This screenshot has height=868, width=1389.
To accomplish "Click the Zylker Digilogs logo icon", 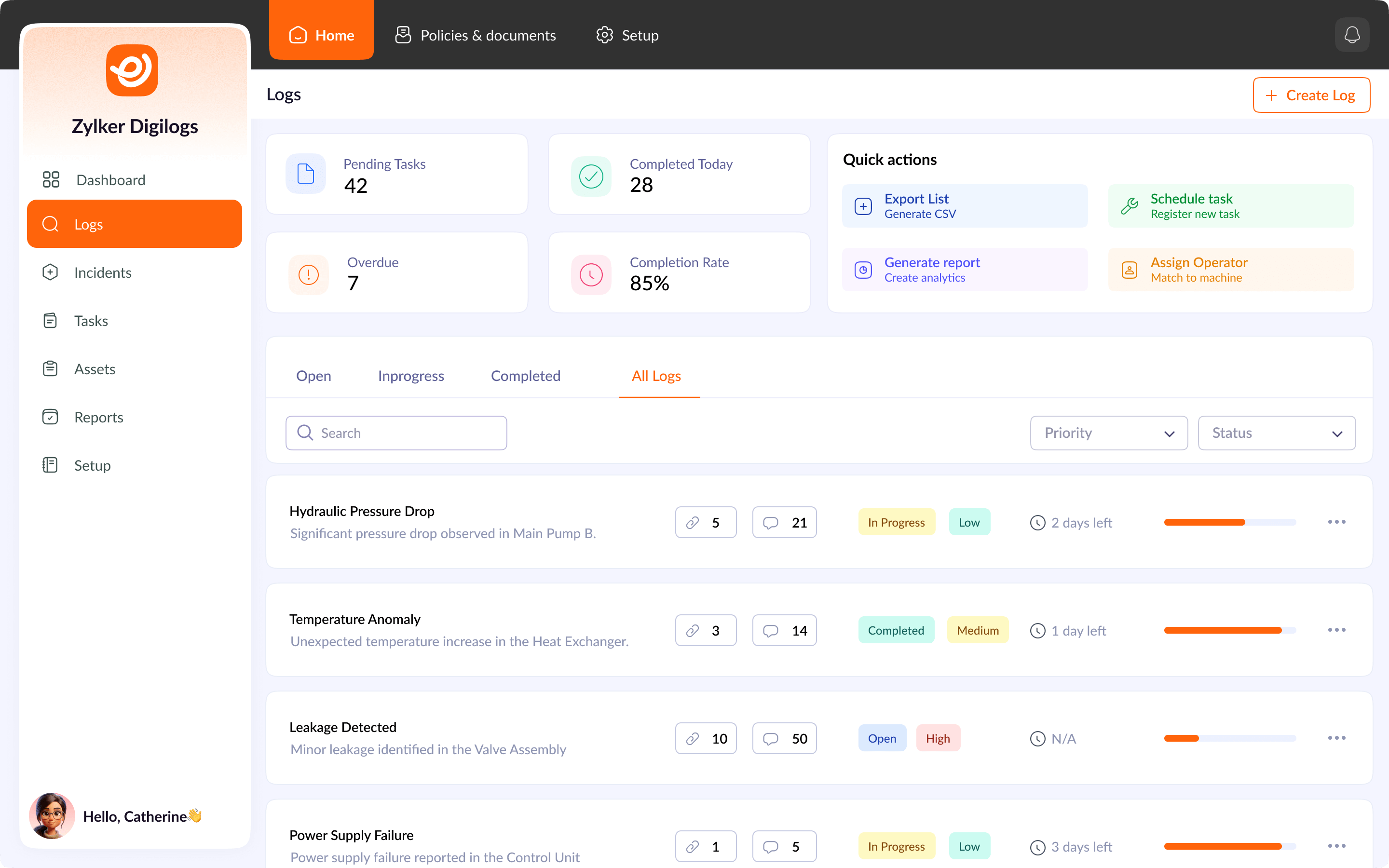I will [x=132, y=70].
